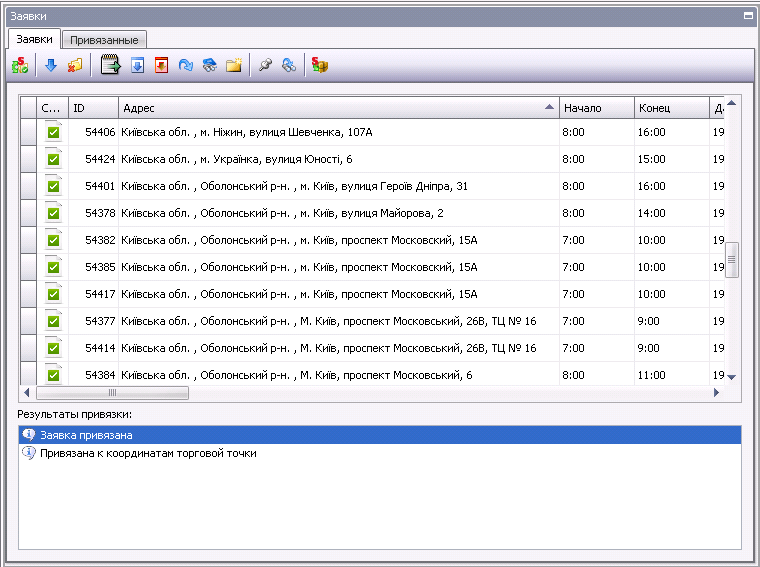Screen dimensions: 760x567
Task: Click the pushpin toolbar icon
Action: coord(265,66)
